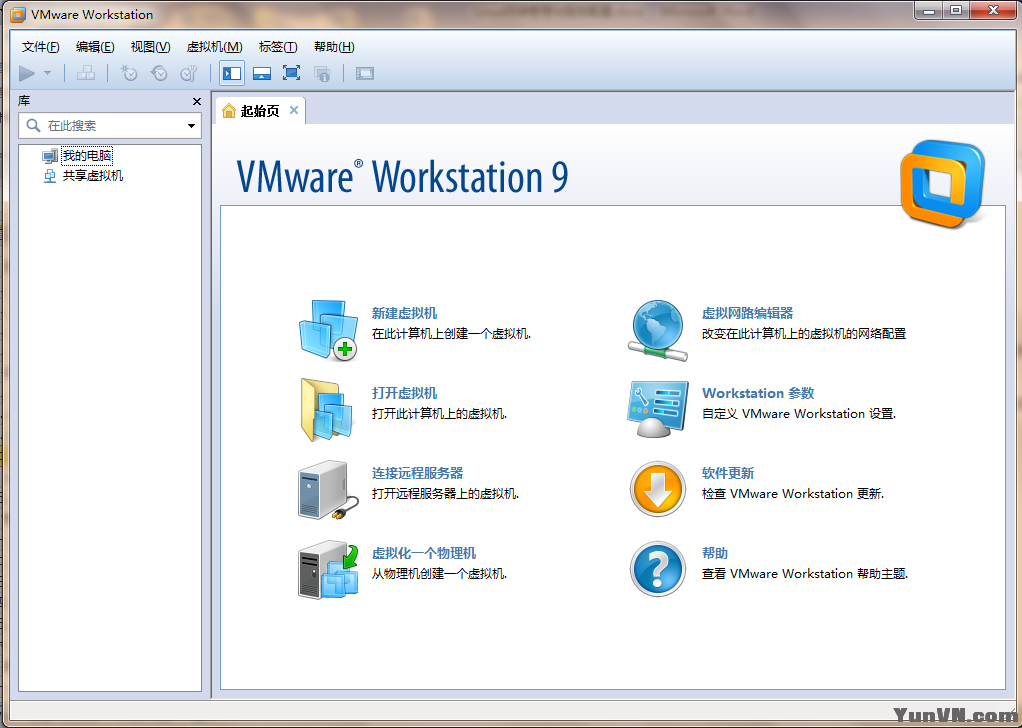The width and height of the screenshot is (1022, 728).
Task: Expand the library search dropdown arrow
Action: click(192, 126)
